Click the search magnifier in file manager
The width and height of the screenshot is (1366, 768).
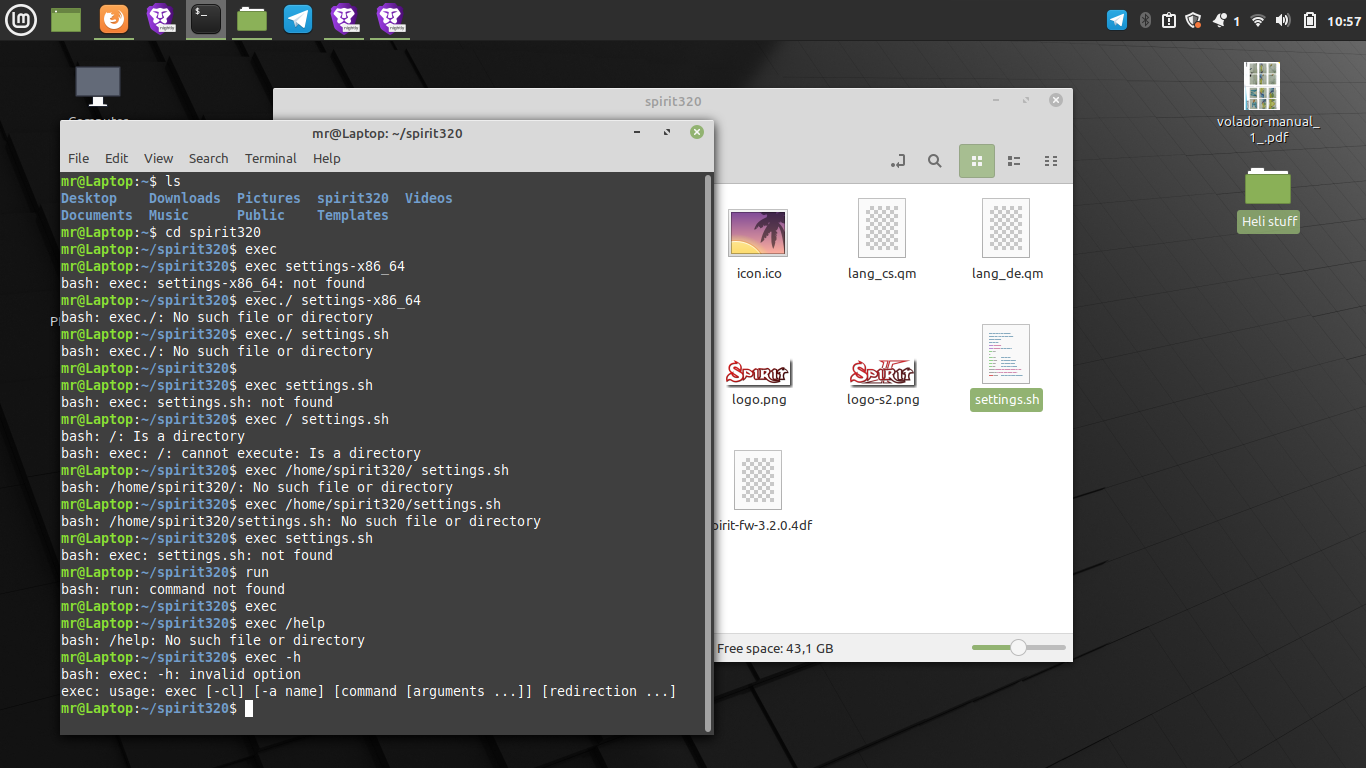(934, 161)
